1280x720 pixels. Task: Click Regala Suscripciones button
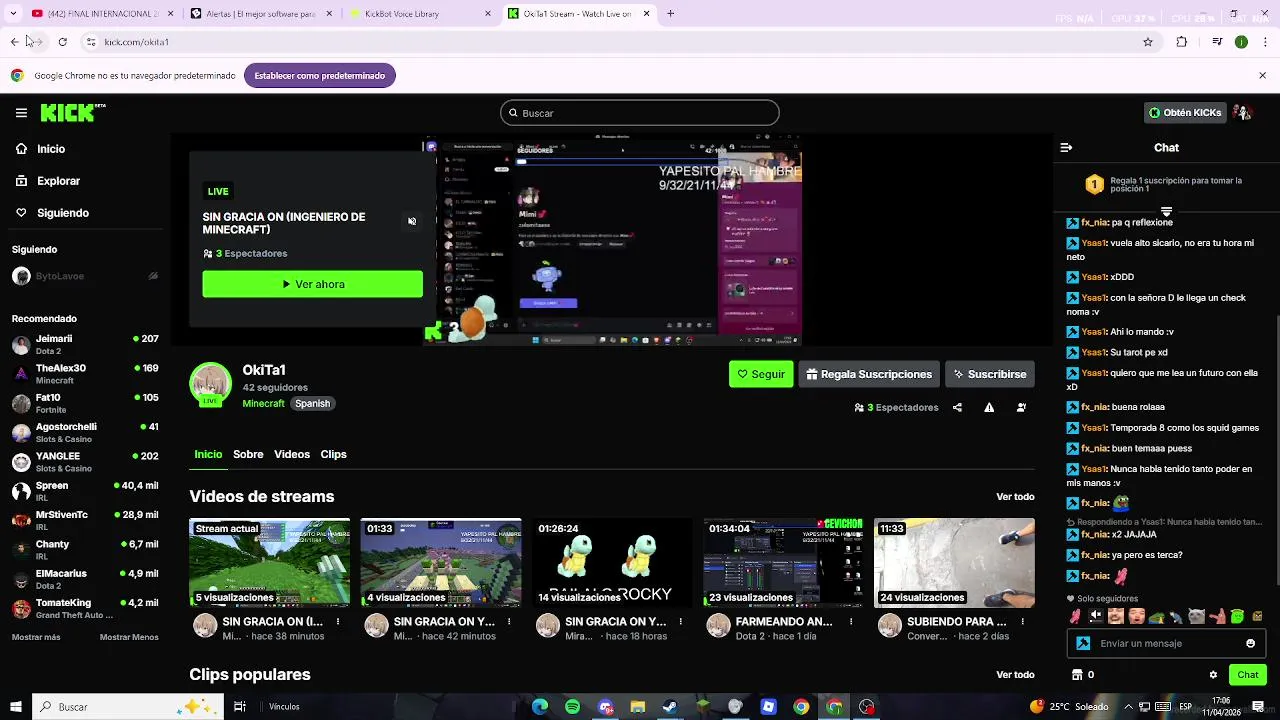click(x=869, y=374)
